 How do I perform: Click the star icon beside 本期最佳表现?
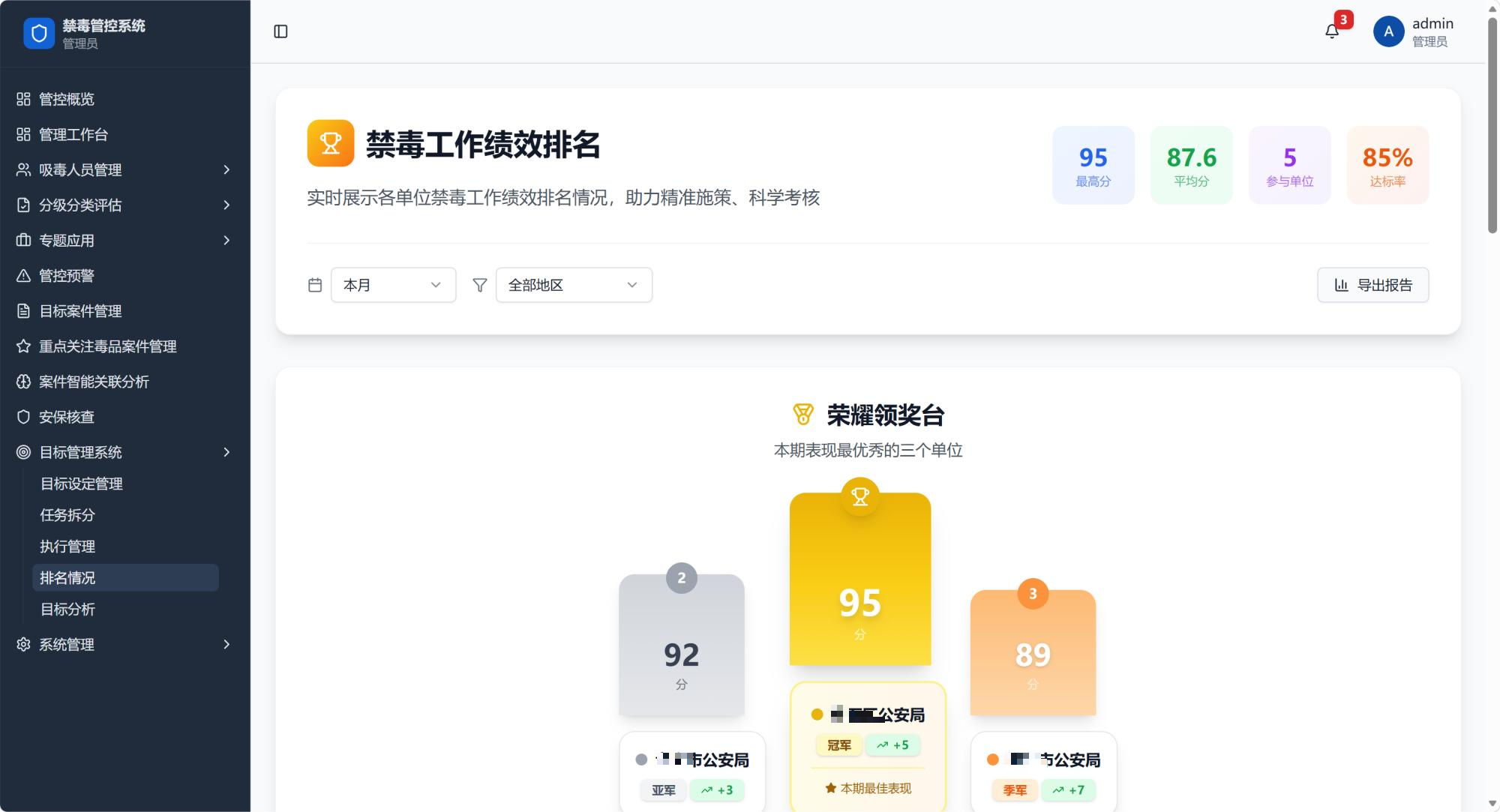830,788
